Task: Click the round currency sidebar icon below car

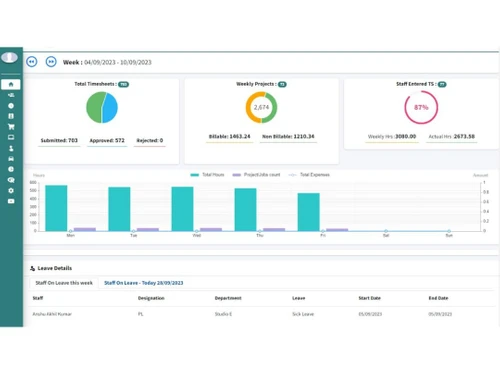Action: point(11,169)
